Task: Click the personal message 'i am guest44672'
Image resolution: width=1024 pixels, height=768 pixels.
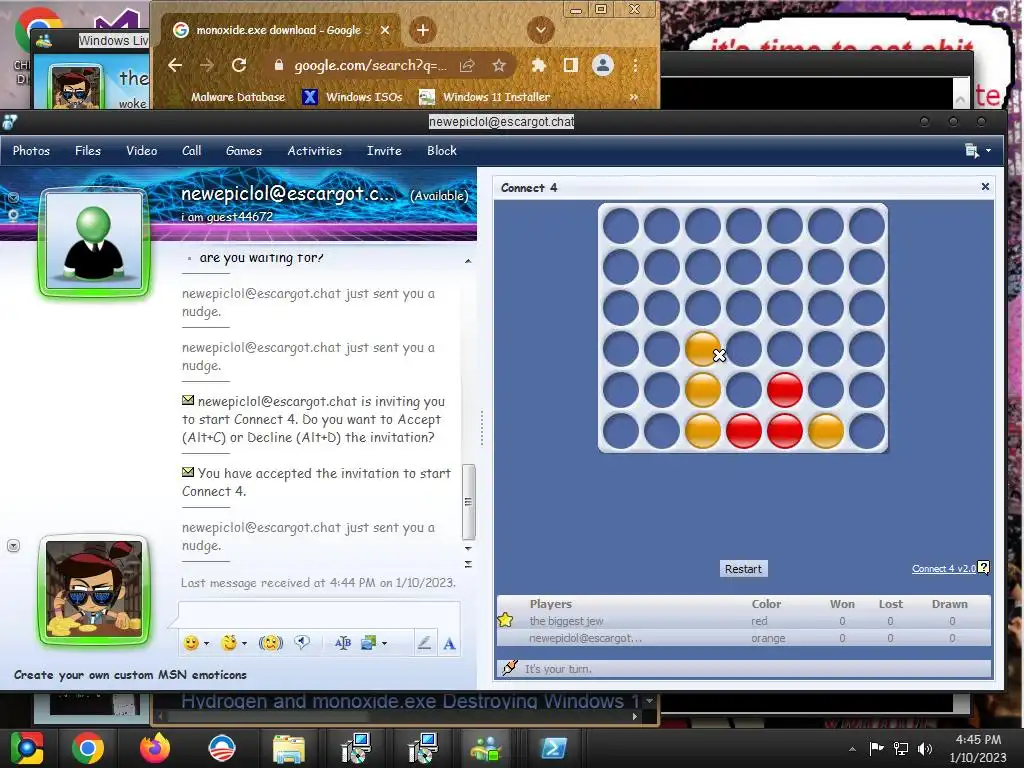Action: point(227,216)
